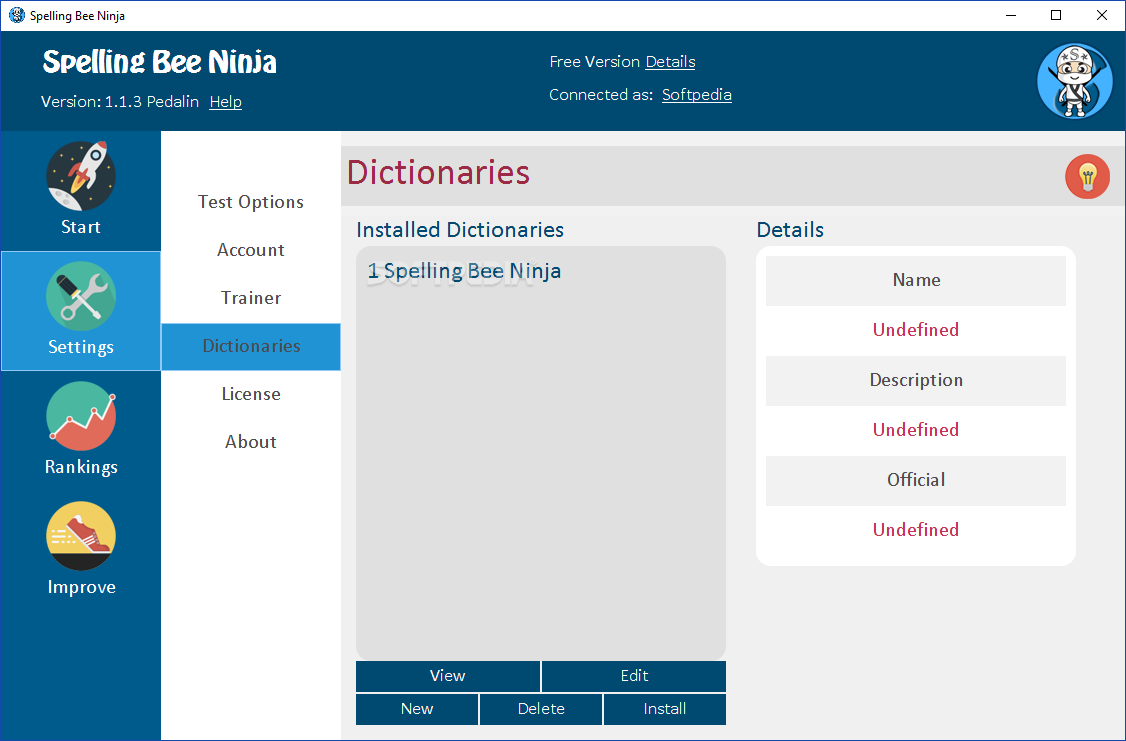The width and height of the screenshot is (1126, 741).
Task: Click the Edit dictionary button
Action: click(x=634, y=676)
